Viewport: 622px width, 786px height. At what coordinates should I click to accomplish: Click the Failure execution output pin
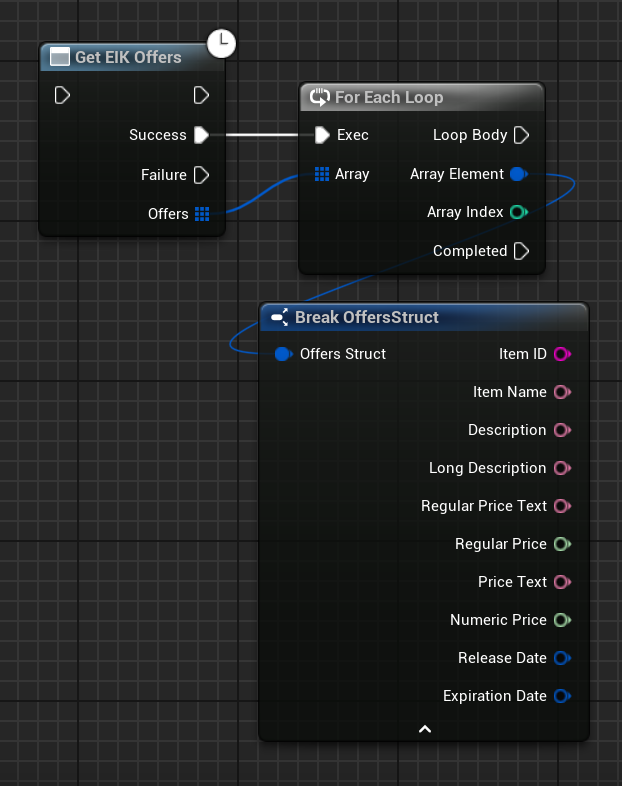click(201, 175)
